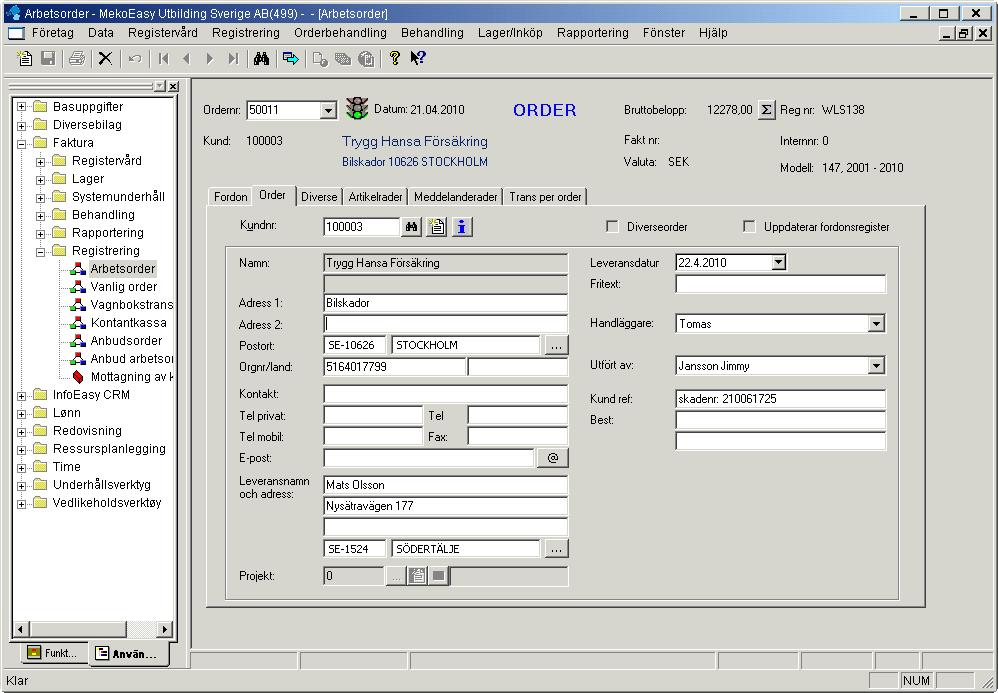Click the Använ... panel tab button
This screenshot has width=998, height=693.
(129, 654)
